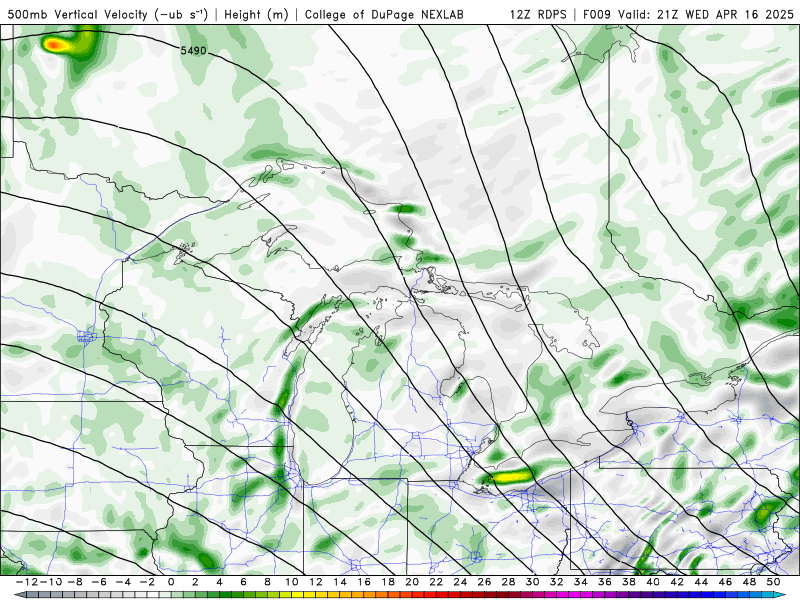800x600 pixels.
Task: Click the '14' color scale value
Action: coord(340,582)
